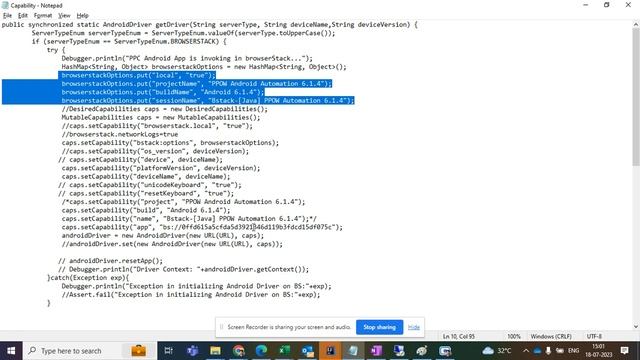The width and height of the screenshot is (640, 360).
Task: Click the drag handle on recorder bar
Action: (222, 327)
